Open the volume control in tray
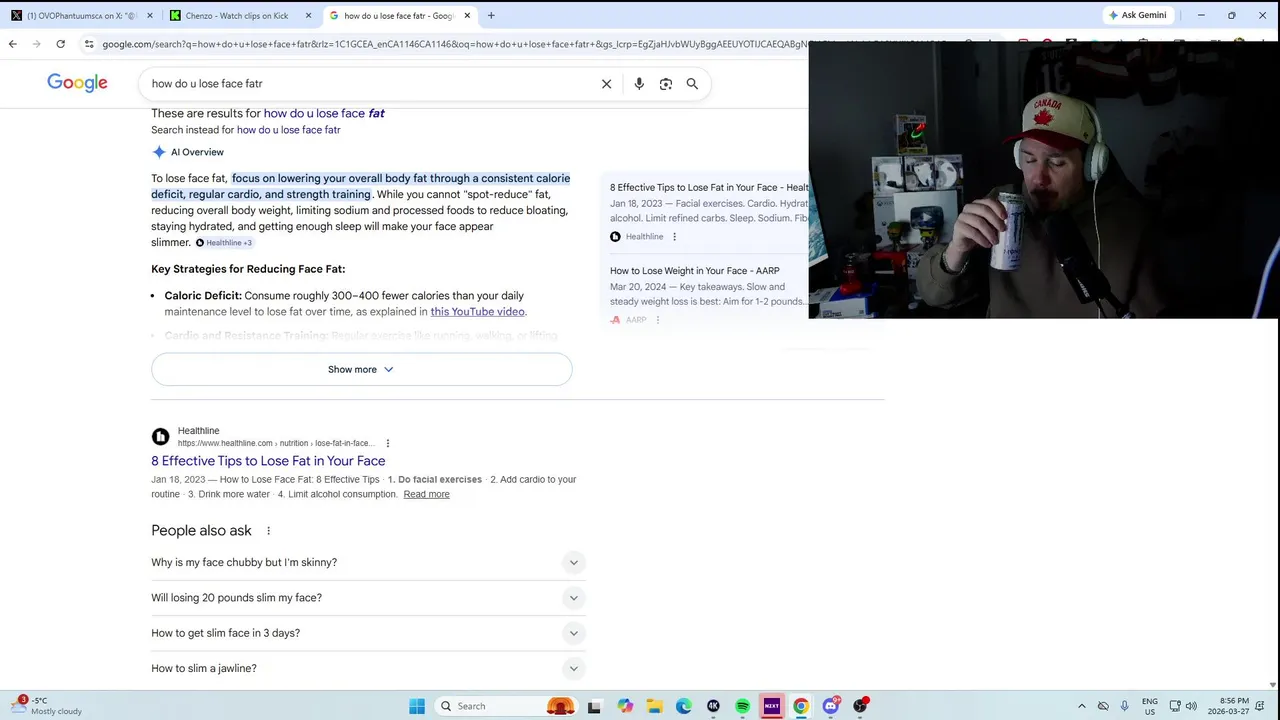 [1191, 706]
